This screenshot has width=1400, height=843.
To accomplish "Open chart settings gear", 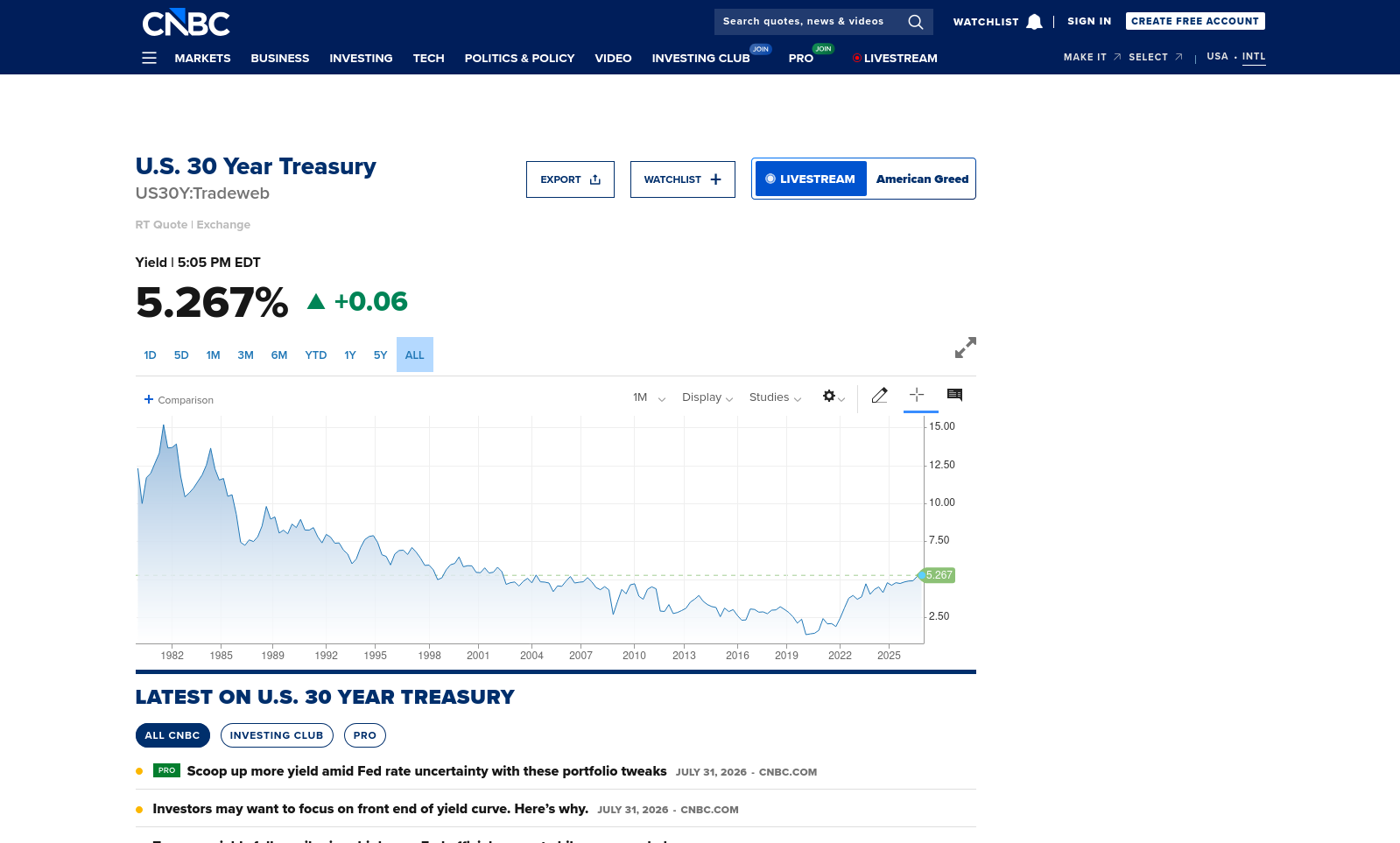I will 829,397.
